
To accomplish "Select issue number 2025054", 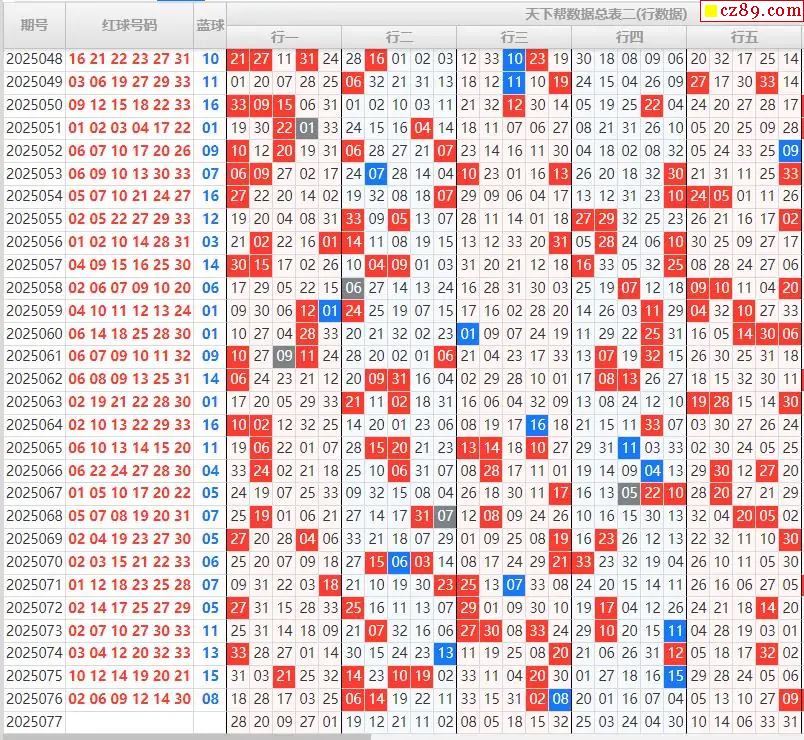I will pos(34,196).
